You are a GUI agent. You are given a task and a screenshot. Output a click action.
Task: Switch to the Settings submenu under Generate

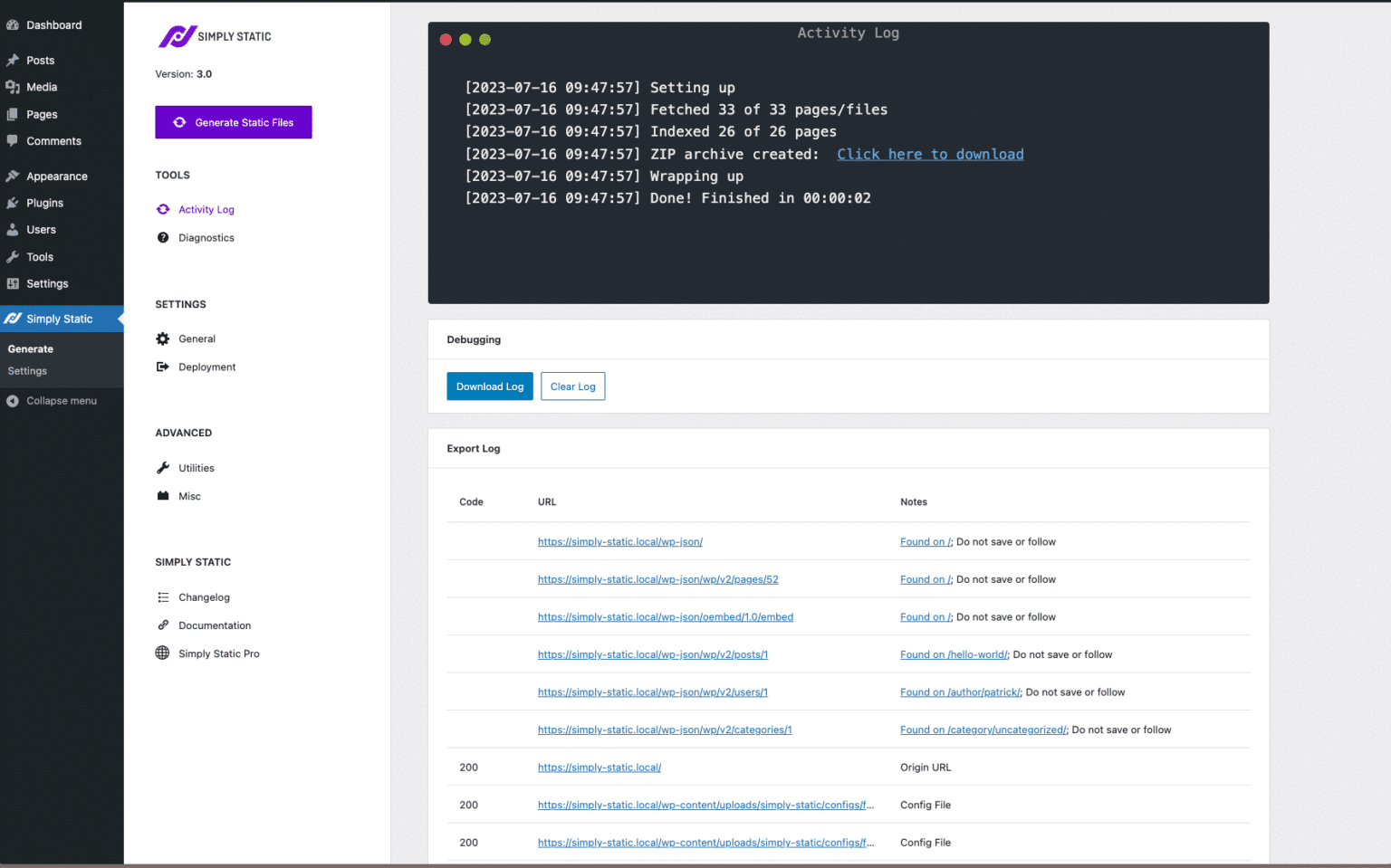[x=26, y=371]
